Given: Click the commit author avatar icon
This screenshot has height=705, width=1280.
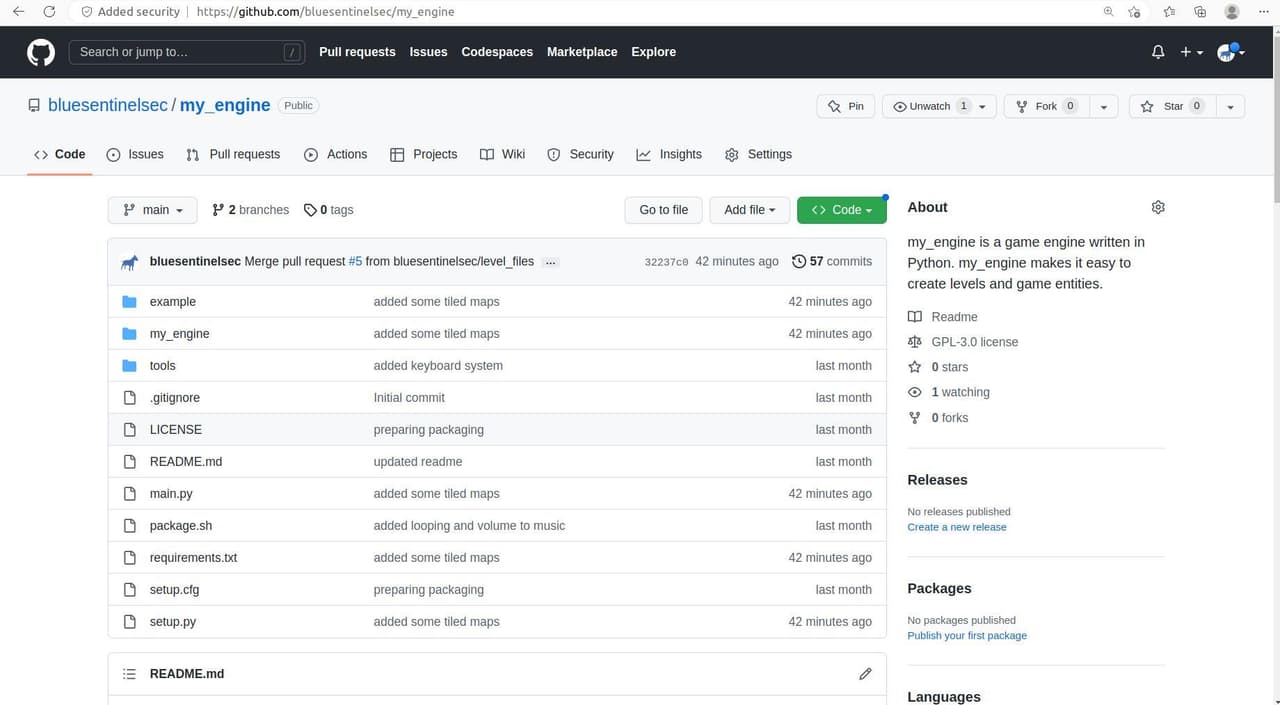Looking at the screenshot, I should pyautogui.click(x=130, y=262).
